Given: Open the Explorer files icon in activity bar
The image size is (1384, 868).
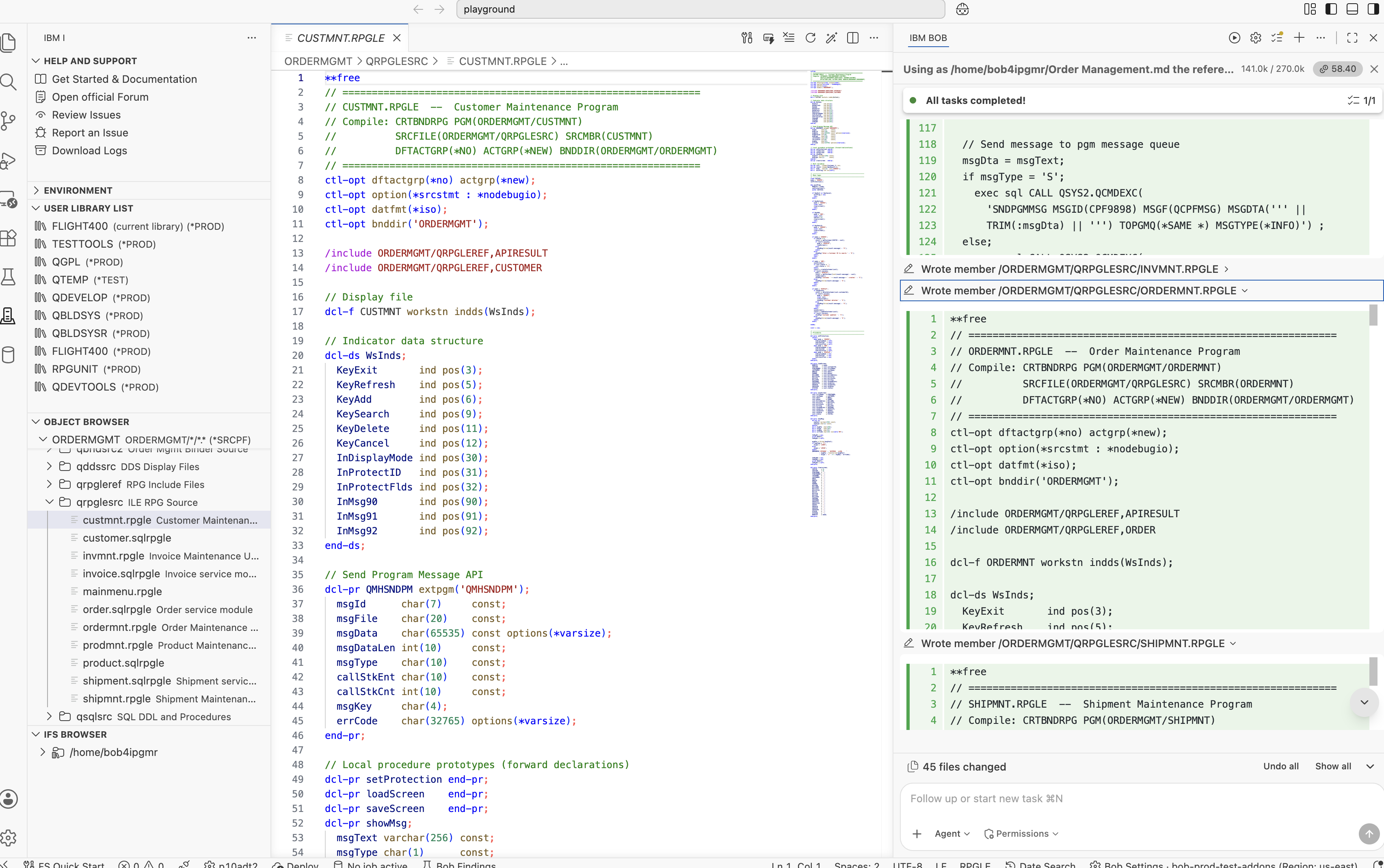Looking at the screenshot, I should 8,43.
